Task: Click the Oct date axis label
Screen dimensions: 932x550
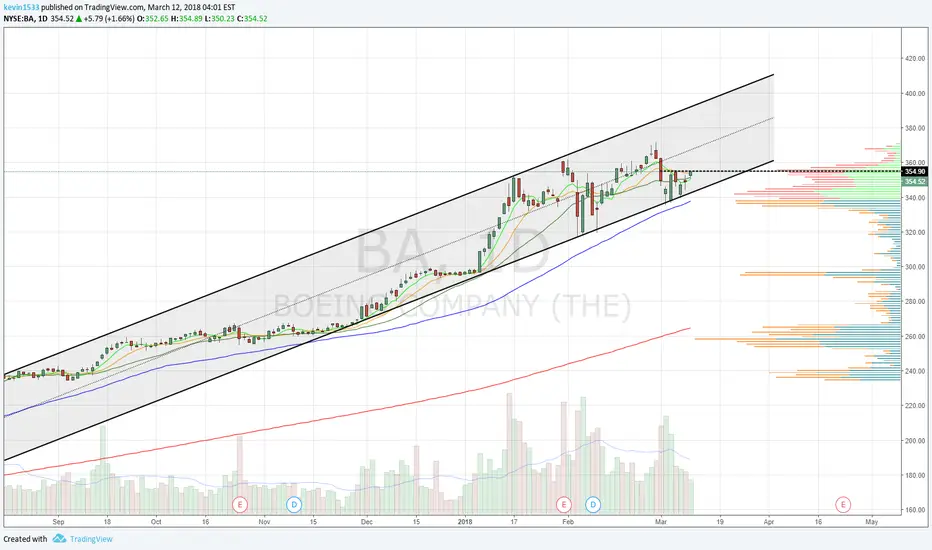Action: [x=156, y=522]
